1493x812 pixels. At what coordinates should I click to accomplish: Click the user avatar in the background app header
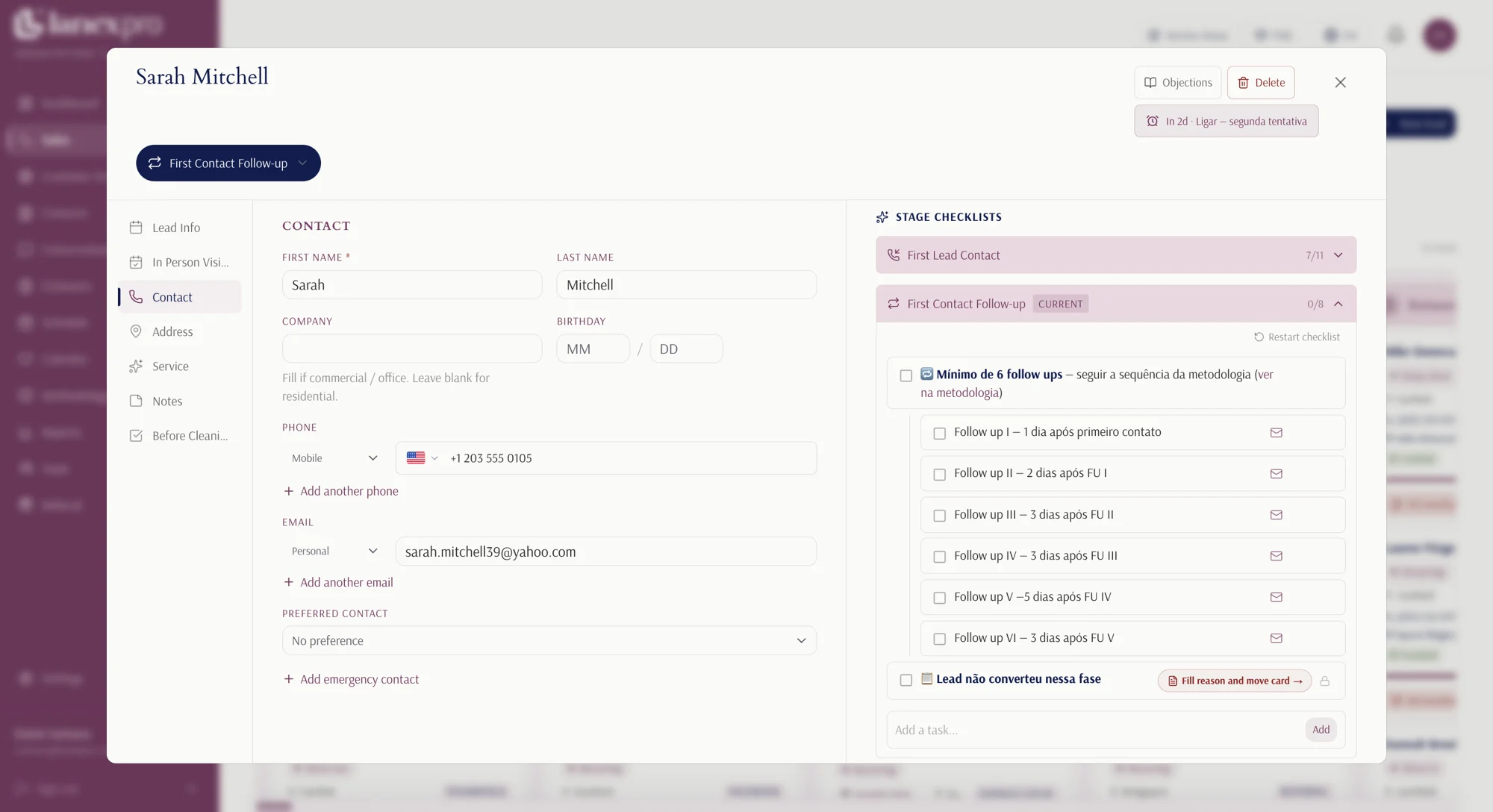[x=1439, y=35]
